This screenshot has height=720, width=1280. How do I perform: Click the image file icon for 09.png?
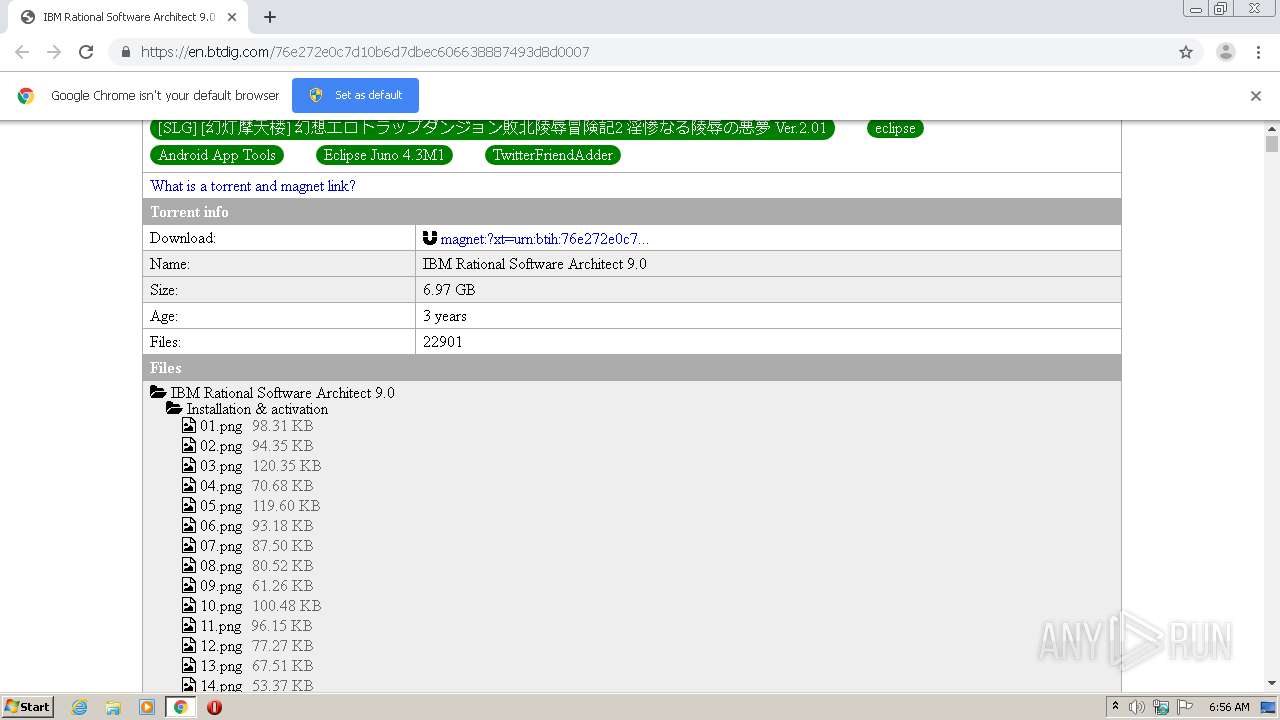point(189,586)
